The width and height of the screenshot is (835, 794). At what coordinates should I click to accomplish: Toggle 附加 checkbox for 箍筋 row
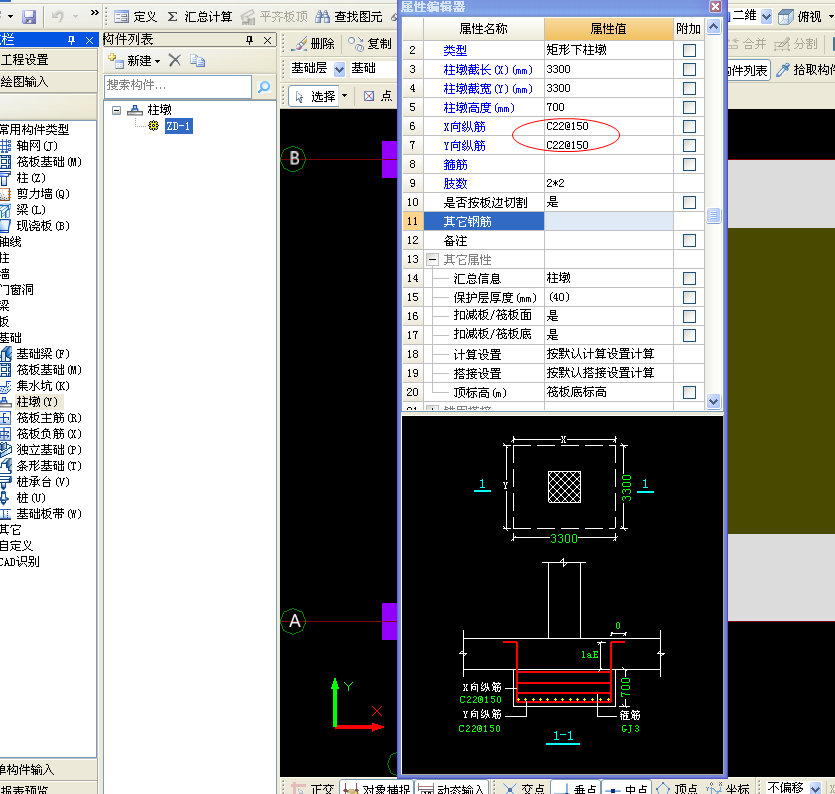[689, 164]
